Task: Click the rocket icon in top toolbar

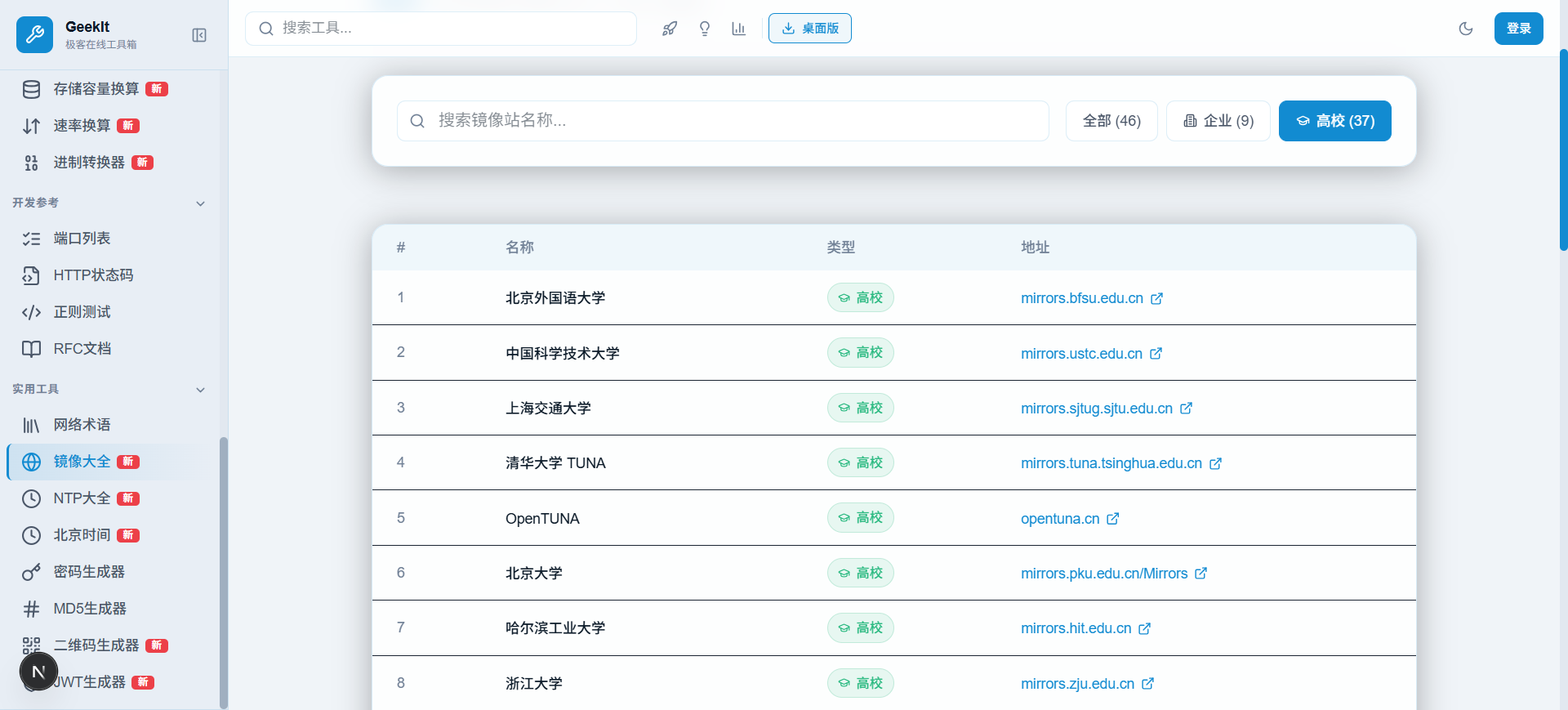Action: point(670,29)
